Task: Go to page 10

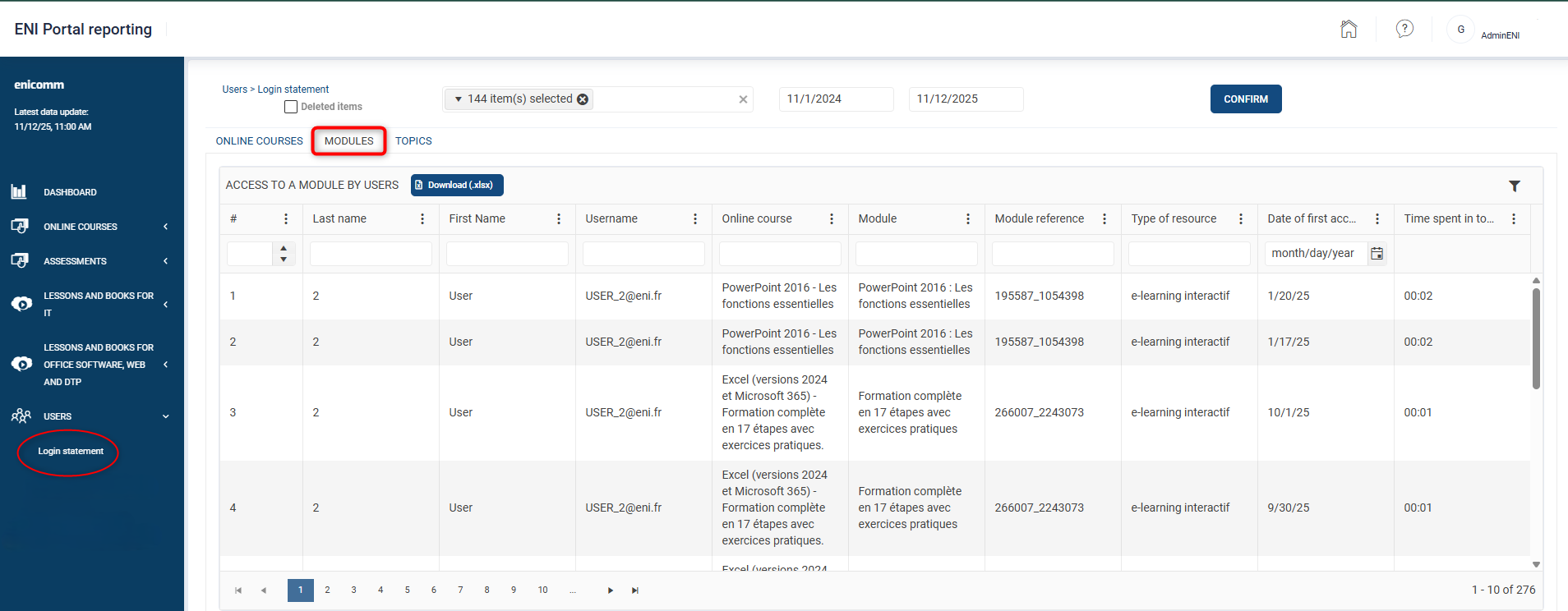Action: 543,590
